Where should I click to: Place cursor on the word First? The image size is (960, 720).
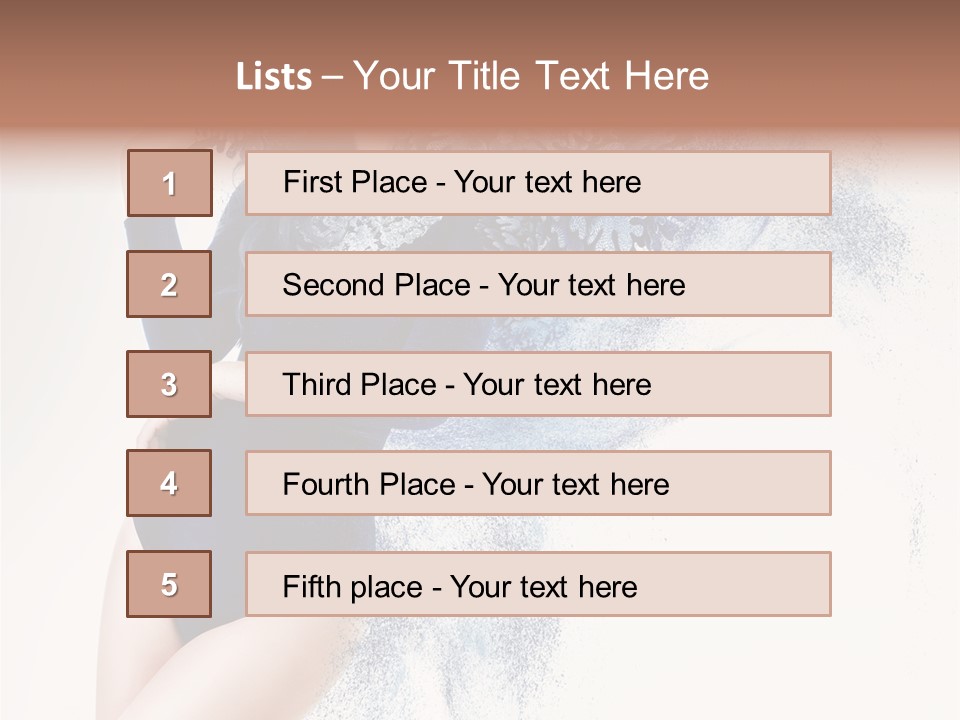[x=309, y=182]
